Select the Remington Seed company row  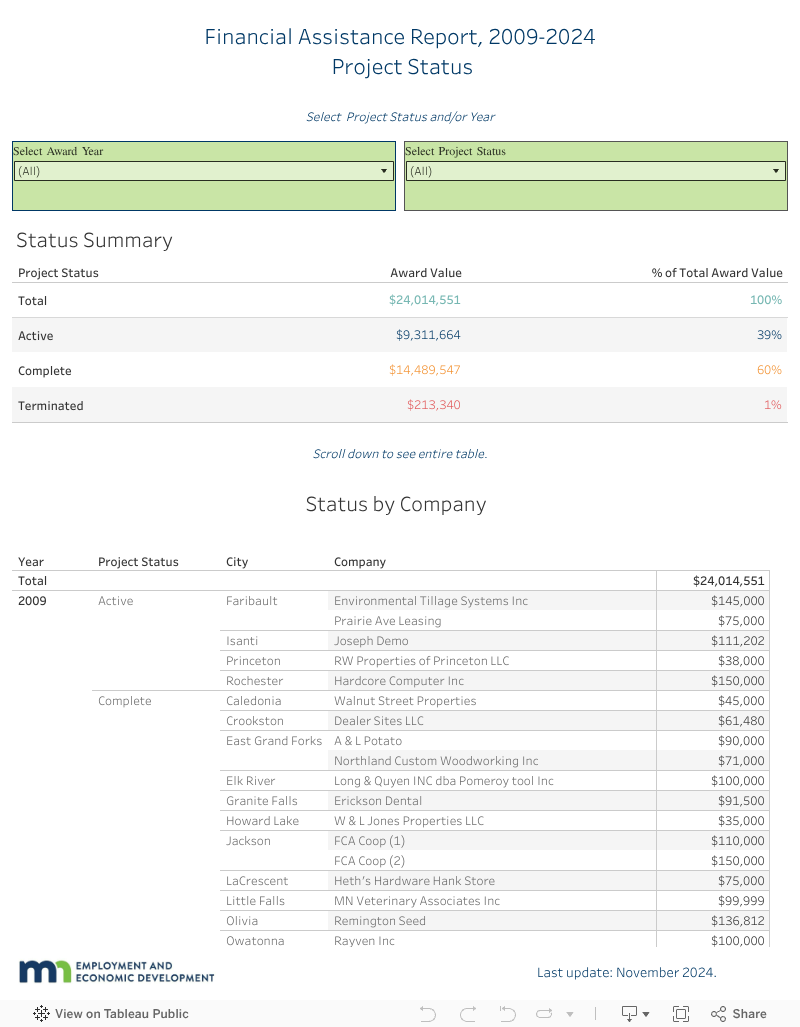click(x=379, y=921)
